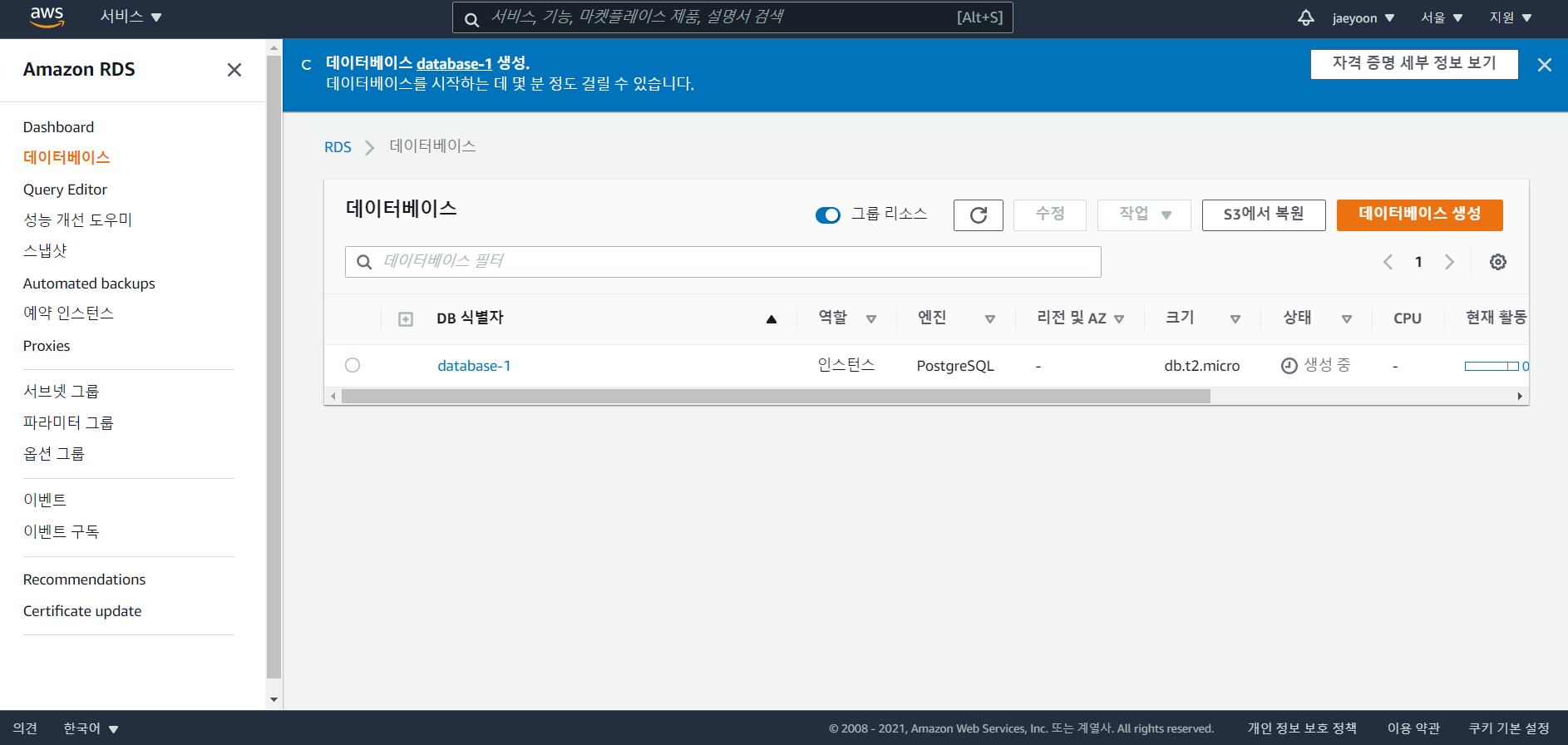
Task: Open 이용 약관 footer link
Action: tap(1413, 728)
